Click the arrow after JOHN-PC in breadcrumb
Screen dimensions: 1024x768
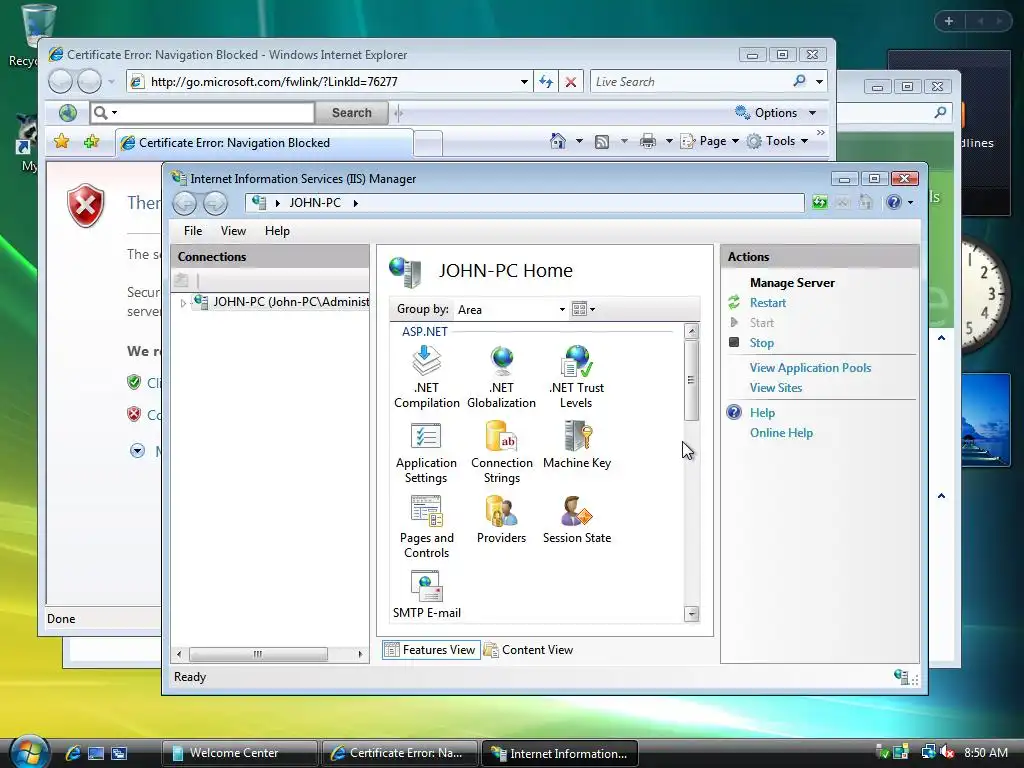(x=356, y=203)
